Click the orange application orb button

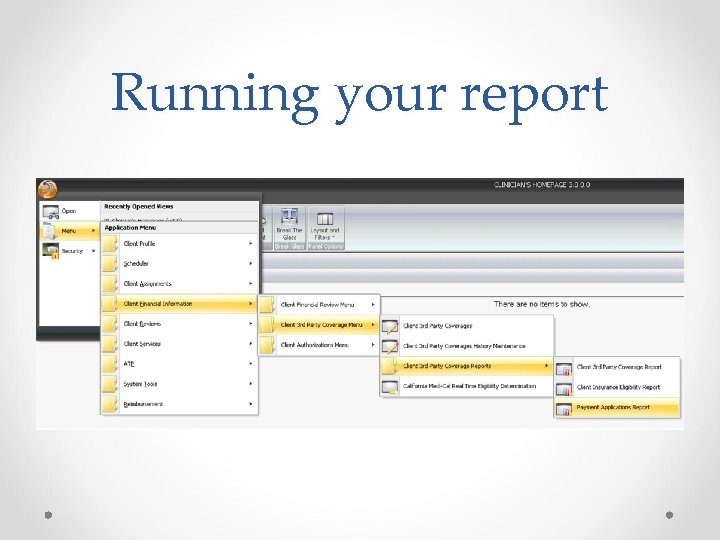pos(47,189)
